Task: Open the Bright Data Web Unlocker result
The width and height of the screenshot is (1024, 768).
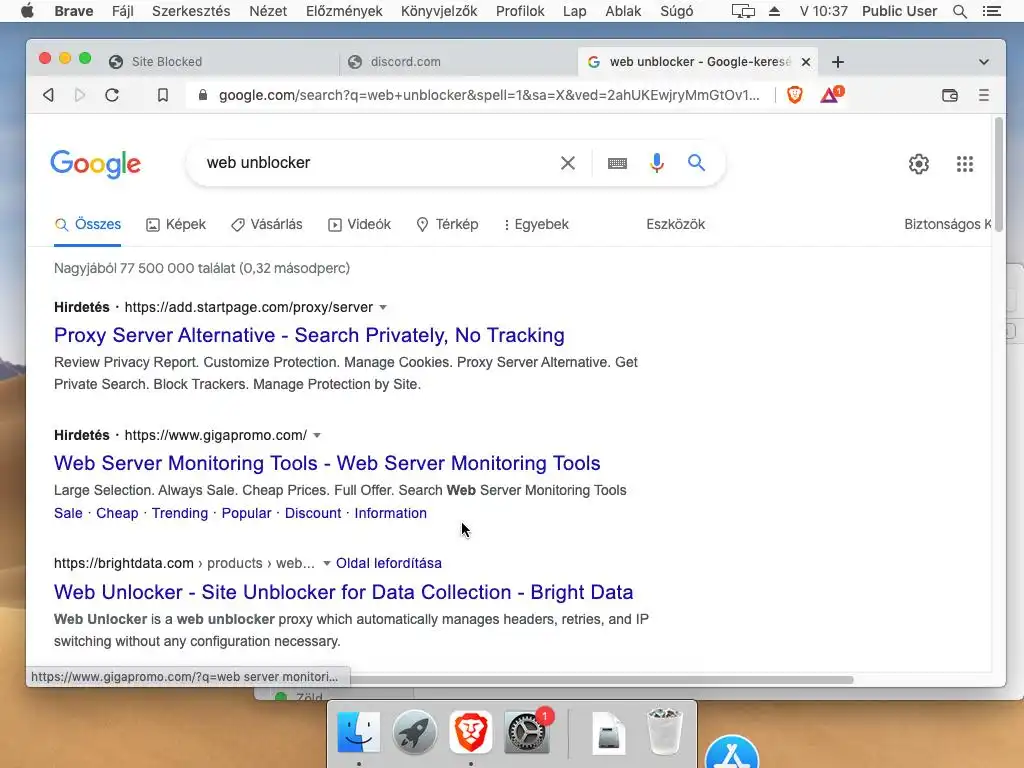Action: pyautogui.click(x=344, y=592)
